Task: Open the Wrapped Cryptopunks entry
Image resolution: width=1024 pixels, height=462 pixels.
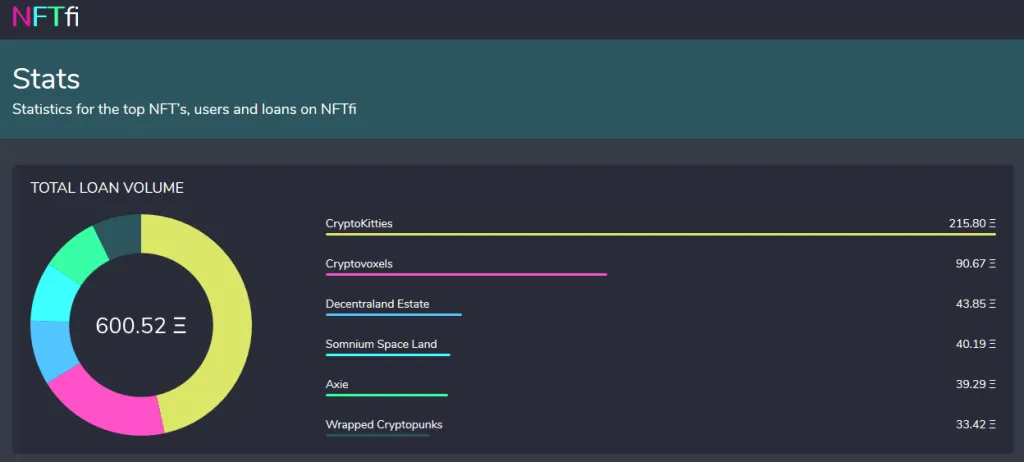Action: (x=384, y=425)
